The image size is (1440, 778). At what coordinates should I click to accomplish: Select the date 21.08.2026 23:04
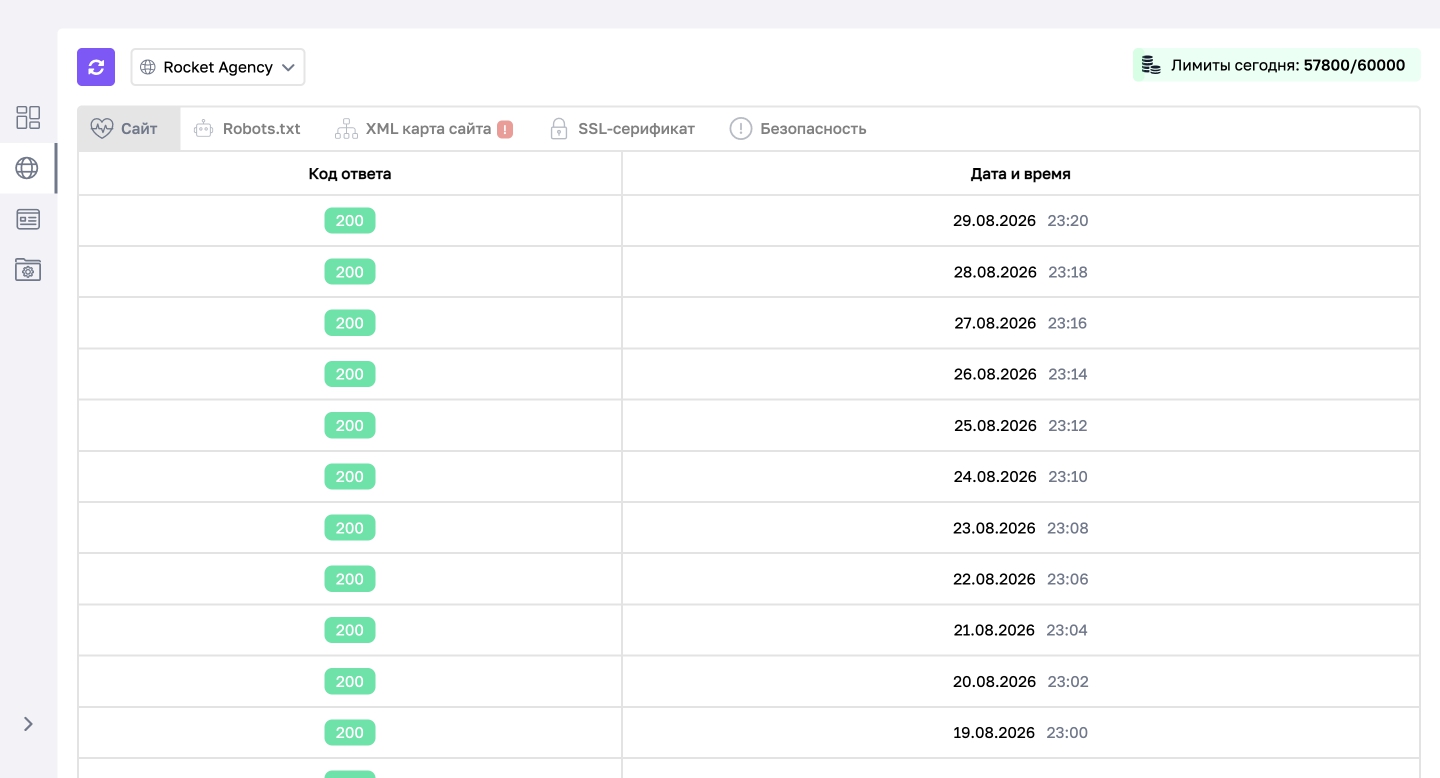(1021, 630)
